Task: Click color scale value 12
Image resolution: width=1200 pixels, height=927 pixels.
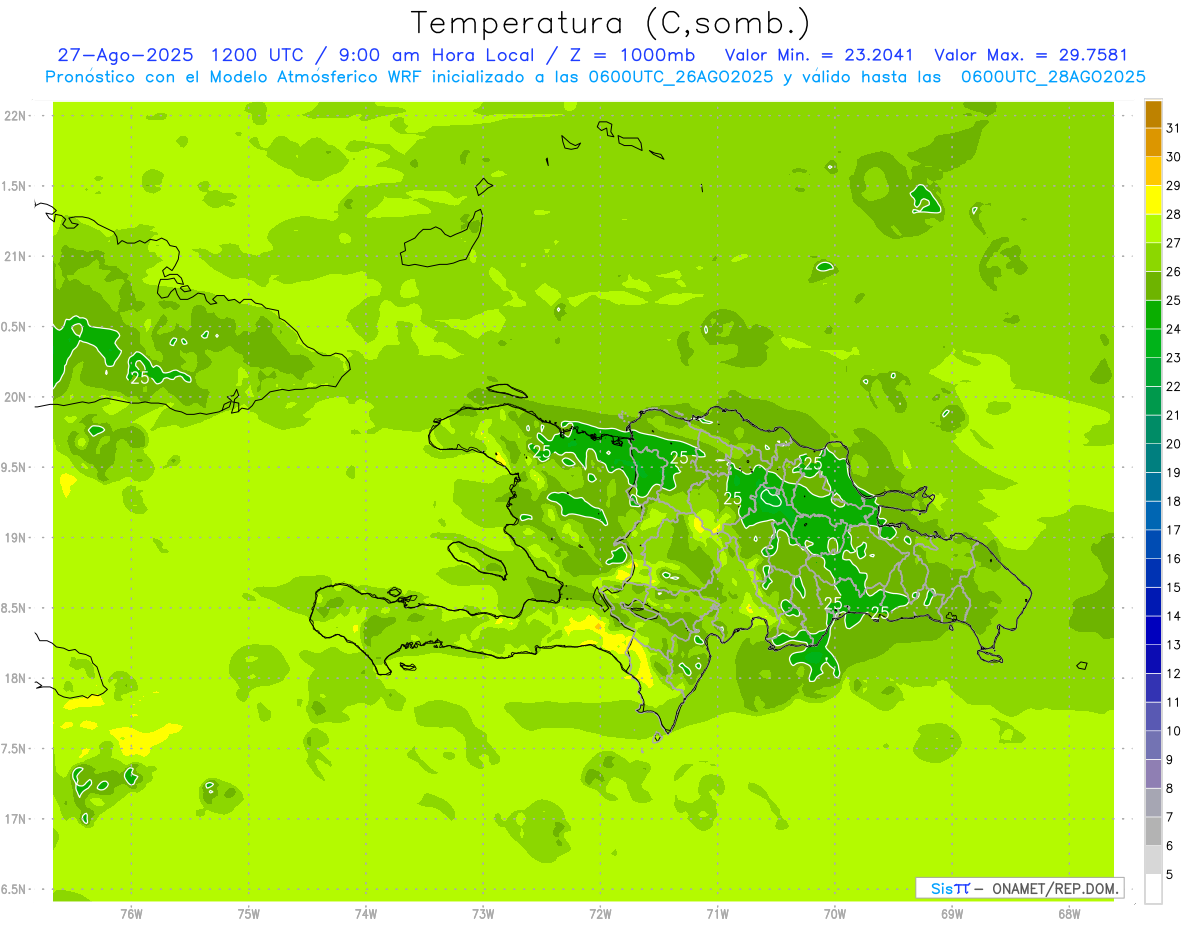Action: click(x=1173, y=674)
